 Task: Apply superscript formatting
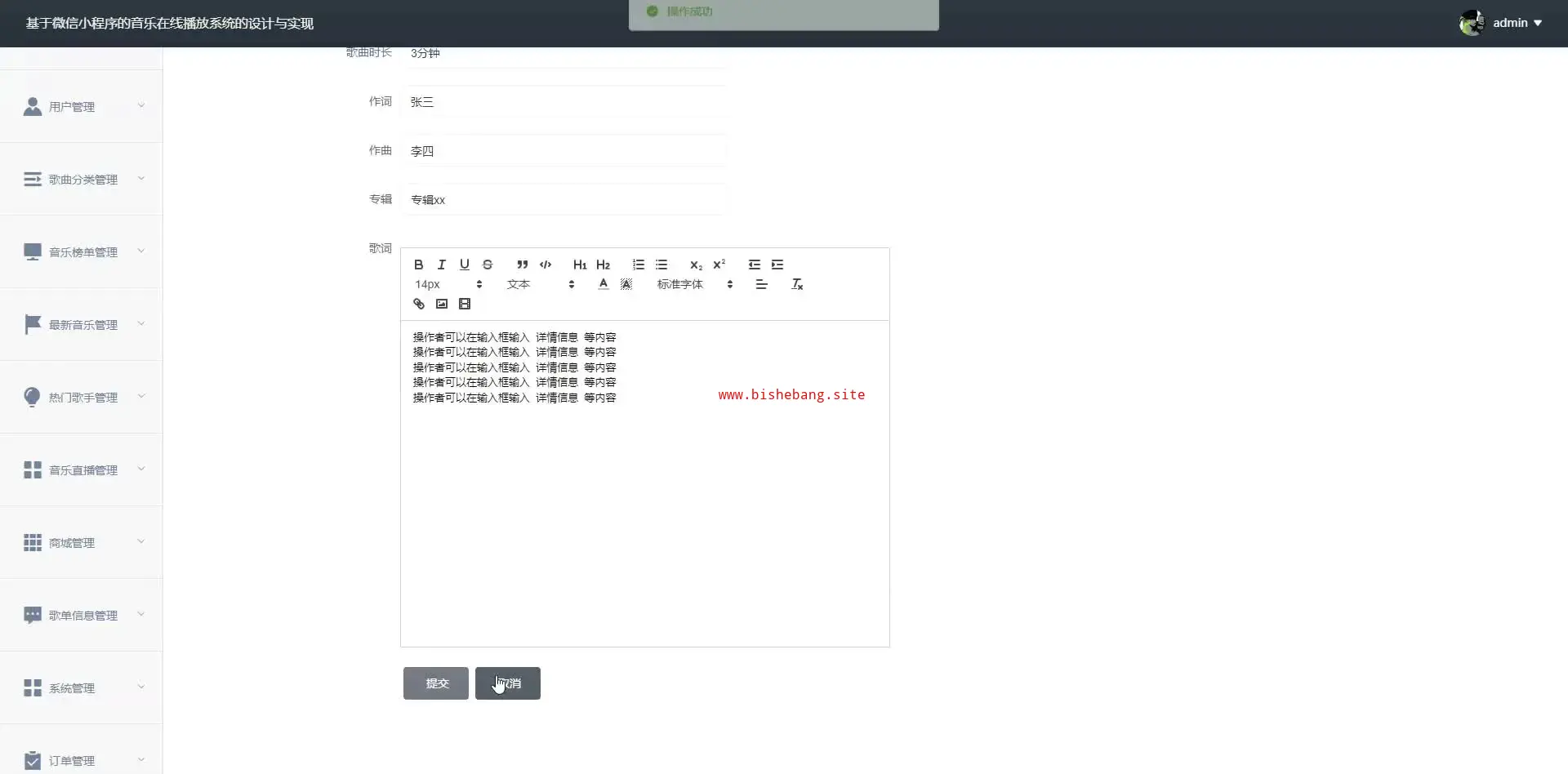pos(719,265)
